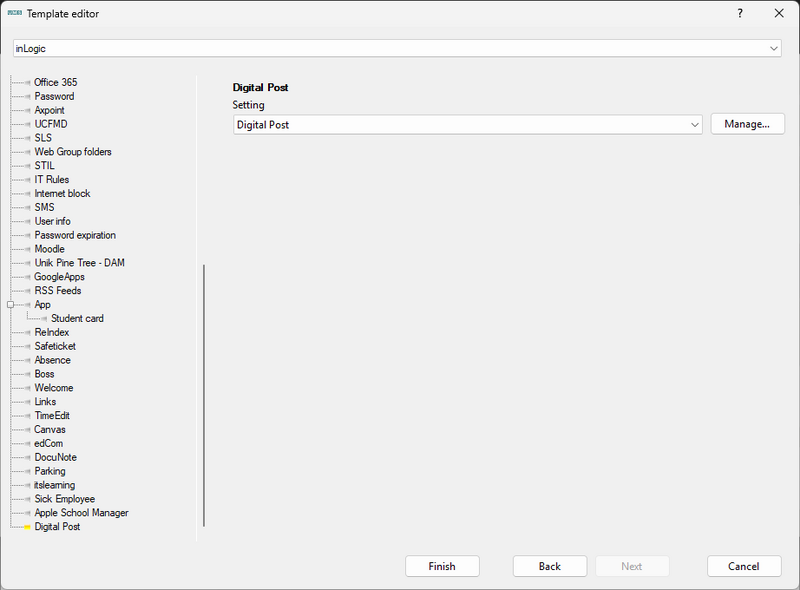Click the Finish button
Viewport: 800px width, 590px height.
(442, 566)
